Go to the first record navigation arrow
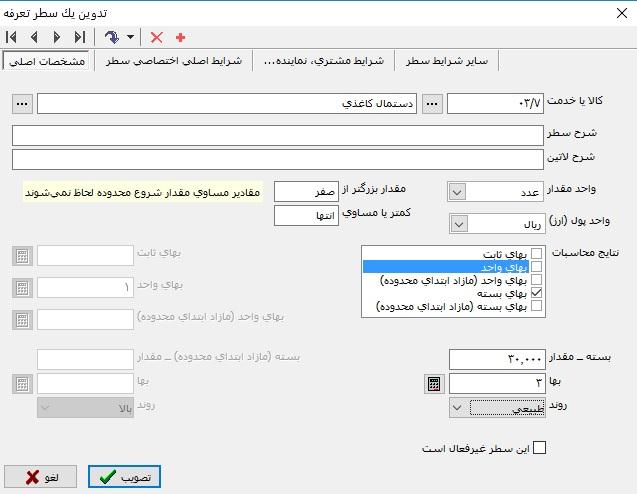 point(12,37)
